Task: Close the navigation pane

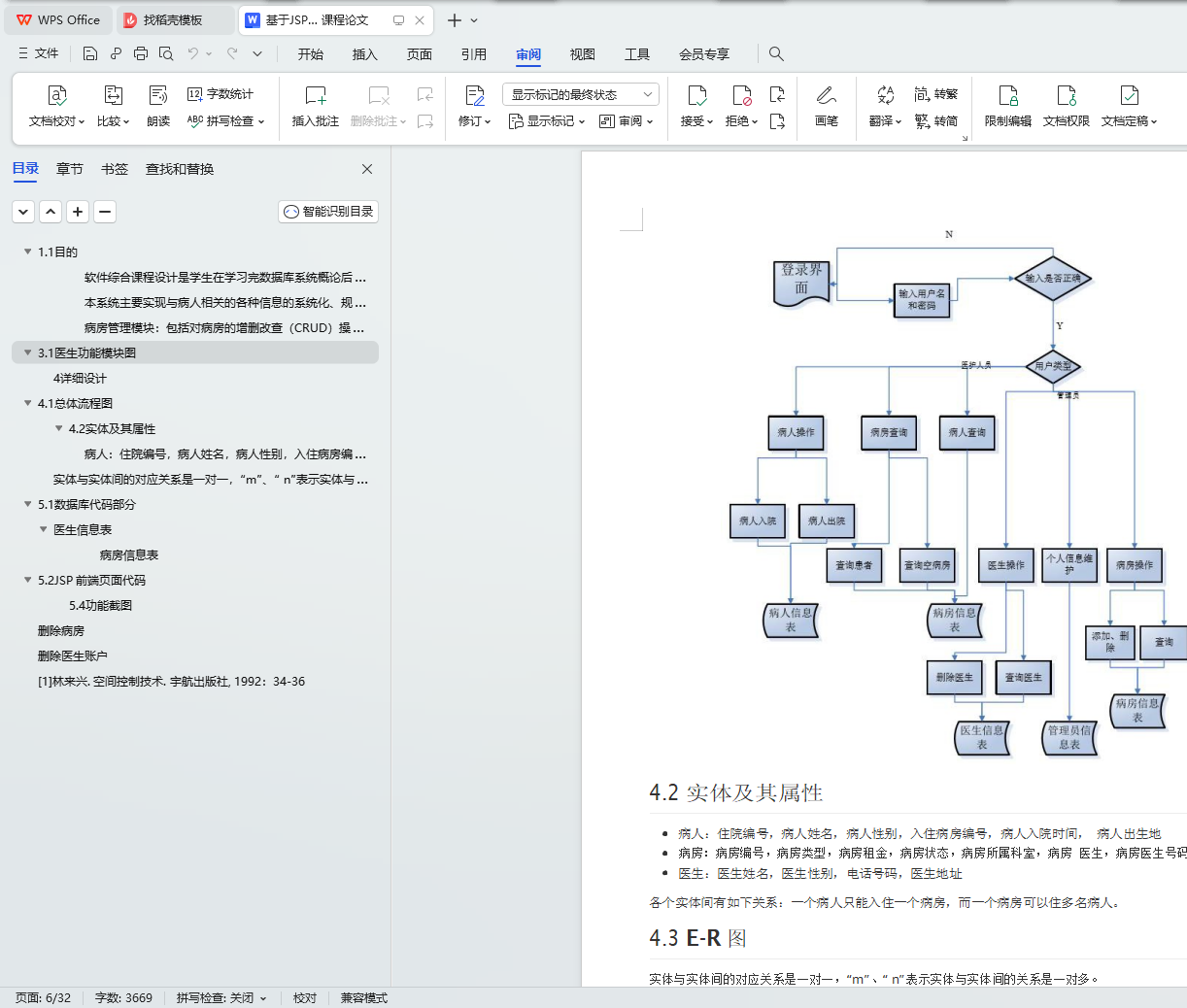Action: 367,169
